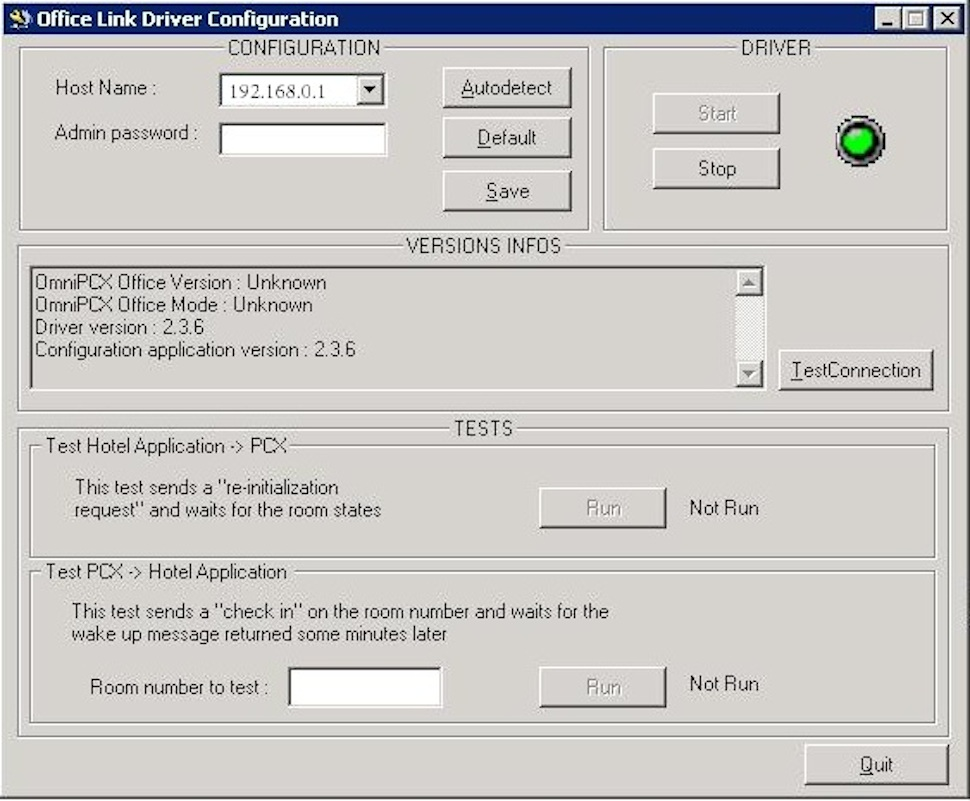Minimize the Office Link Driver Configuration window
The height and width of the screenshot is (801, 970).
point(888,19)
